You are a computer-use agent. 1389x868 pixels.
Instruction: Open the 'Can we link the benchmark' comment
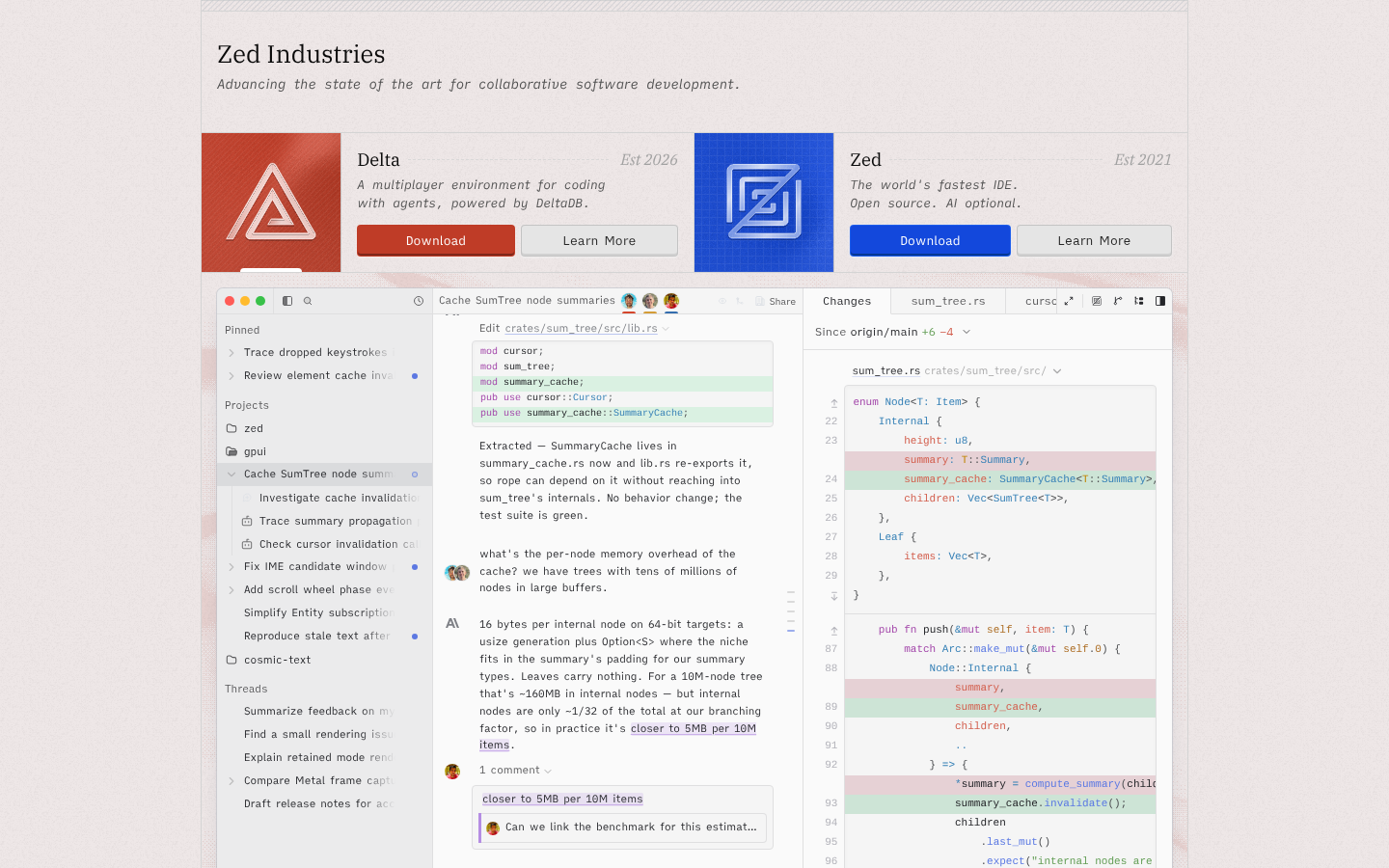(x=623, y=827)
